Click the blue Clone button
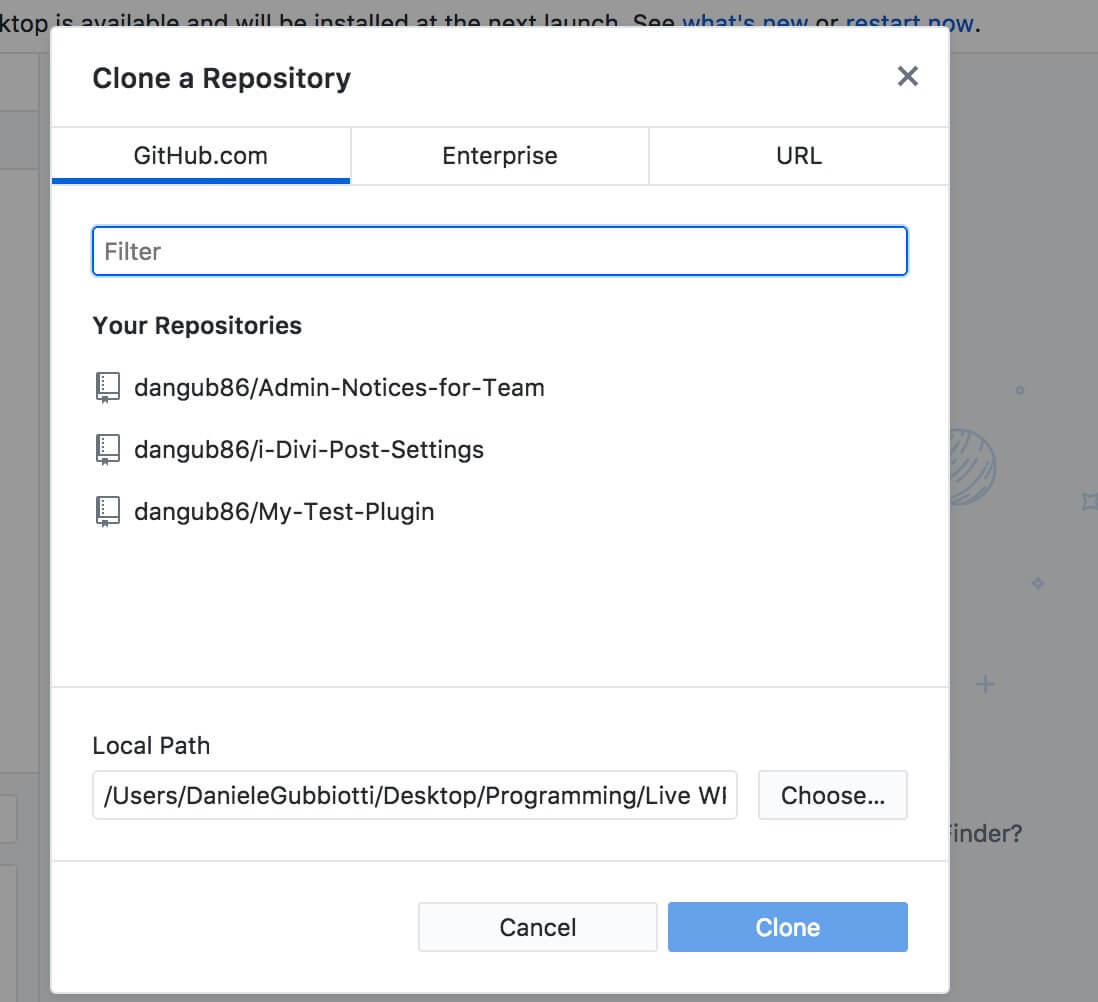Screen dimensions: 1098x1002 (788, 927)
